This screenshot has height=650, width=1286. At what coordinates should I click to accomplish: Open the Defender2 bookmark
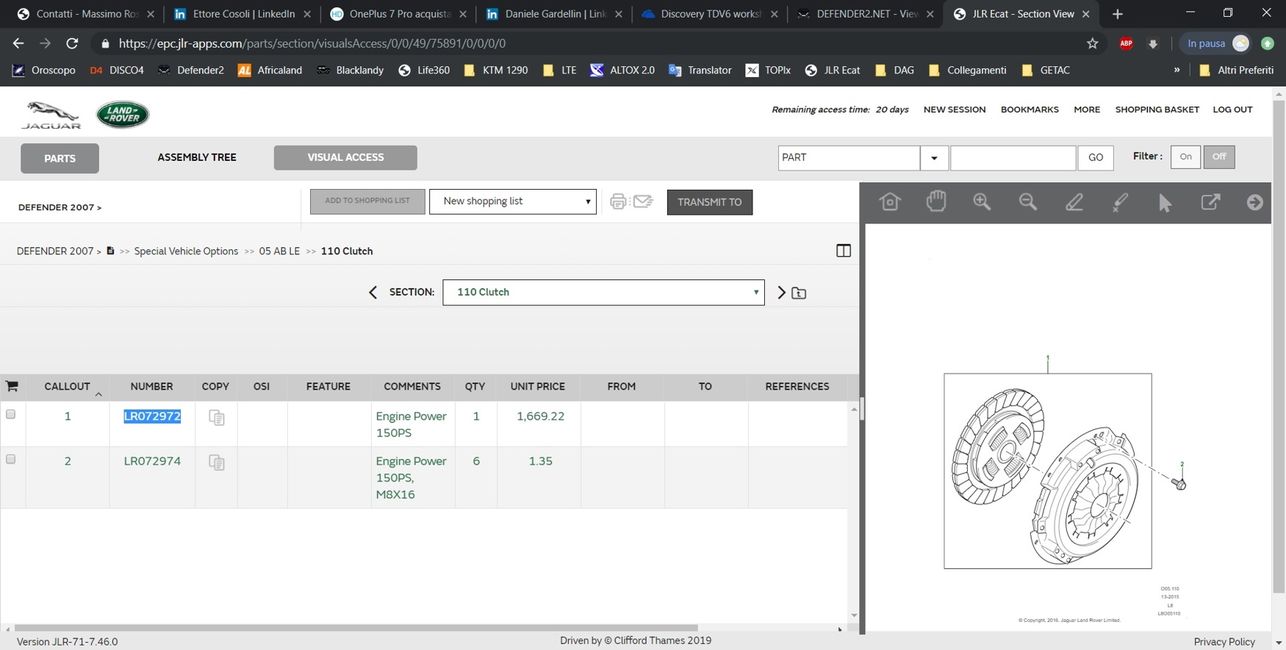[x=190, y=70]
